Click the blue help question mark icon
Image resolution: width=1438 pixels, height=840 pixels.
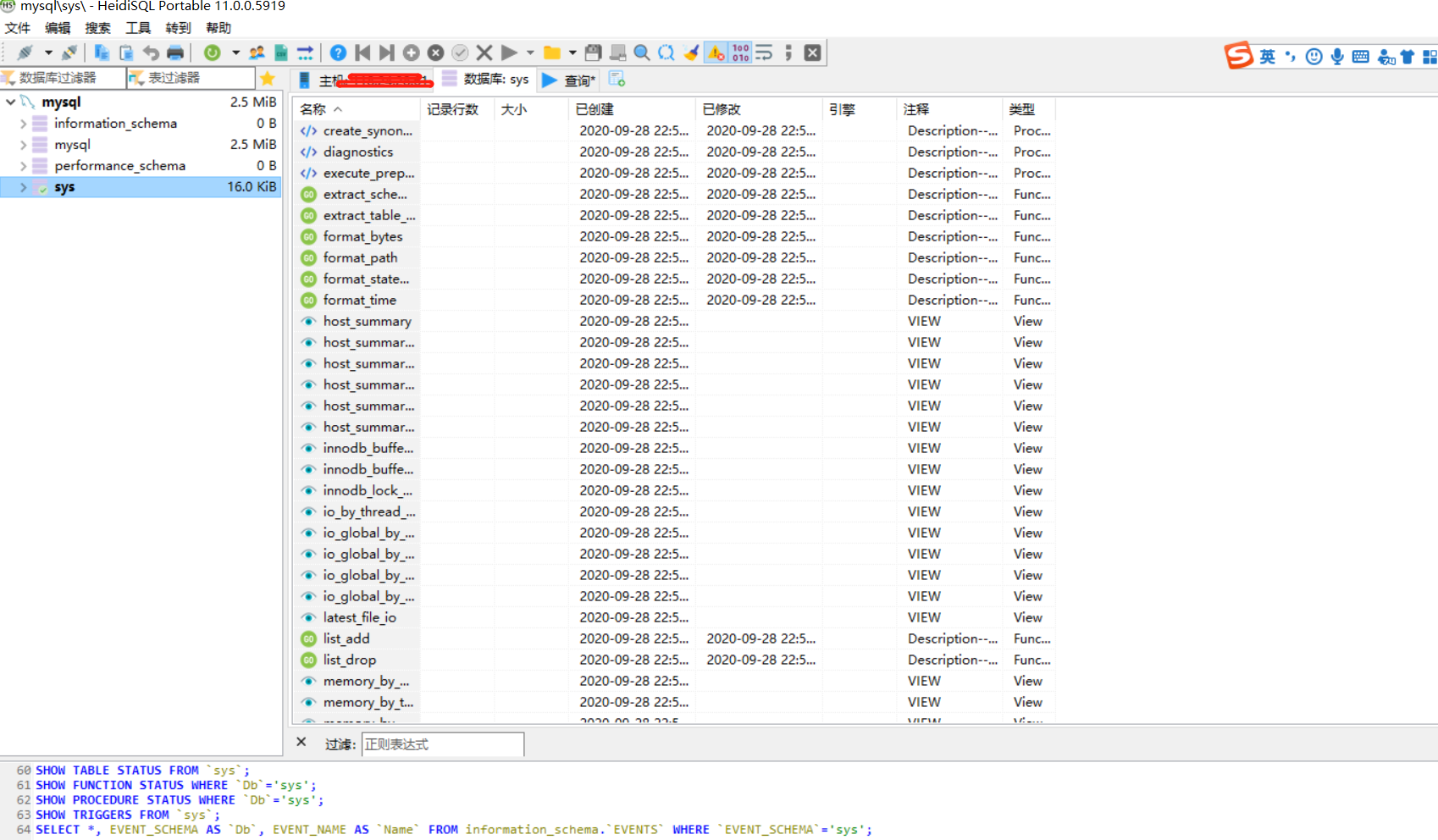click(338, 52)
